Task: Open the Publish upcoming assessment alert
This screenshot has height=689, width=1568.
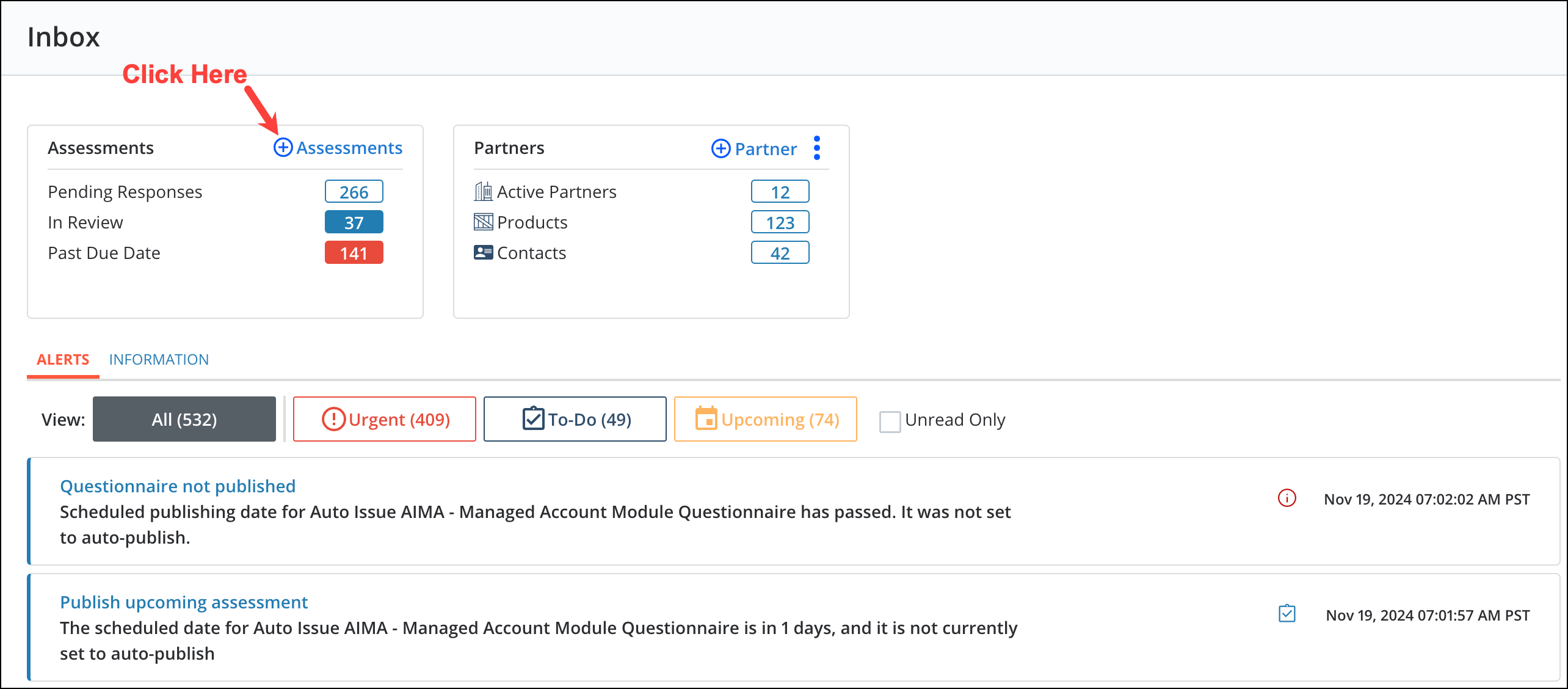Action: click(184, 602)
